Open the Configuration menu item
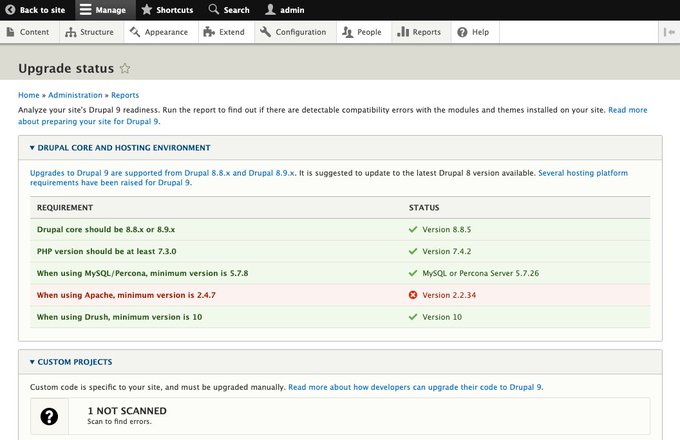 [x=295, y=32]
